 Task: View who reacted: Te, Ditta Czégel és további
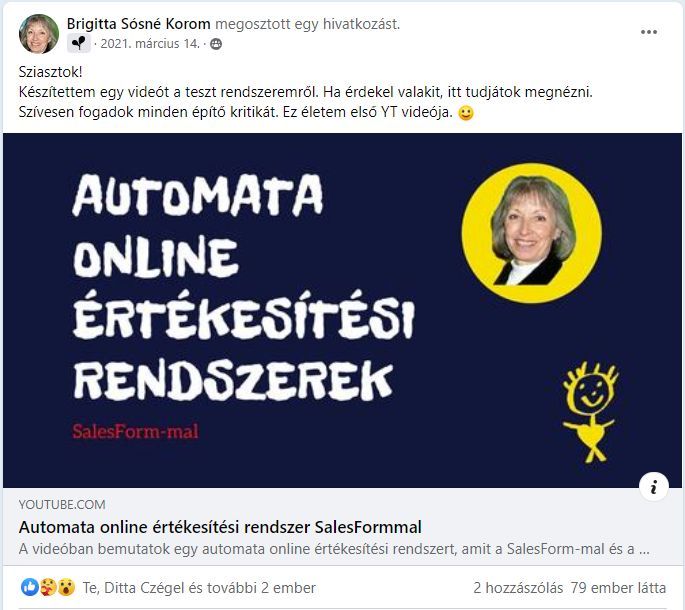click(199, 588)
